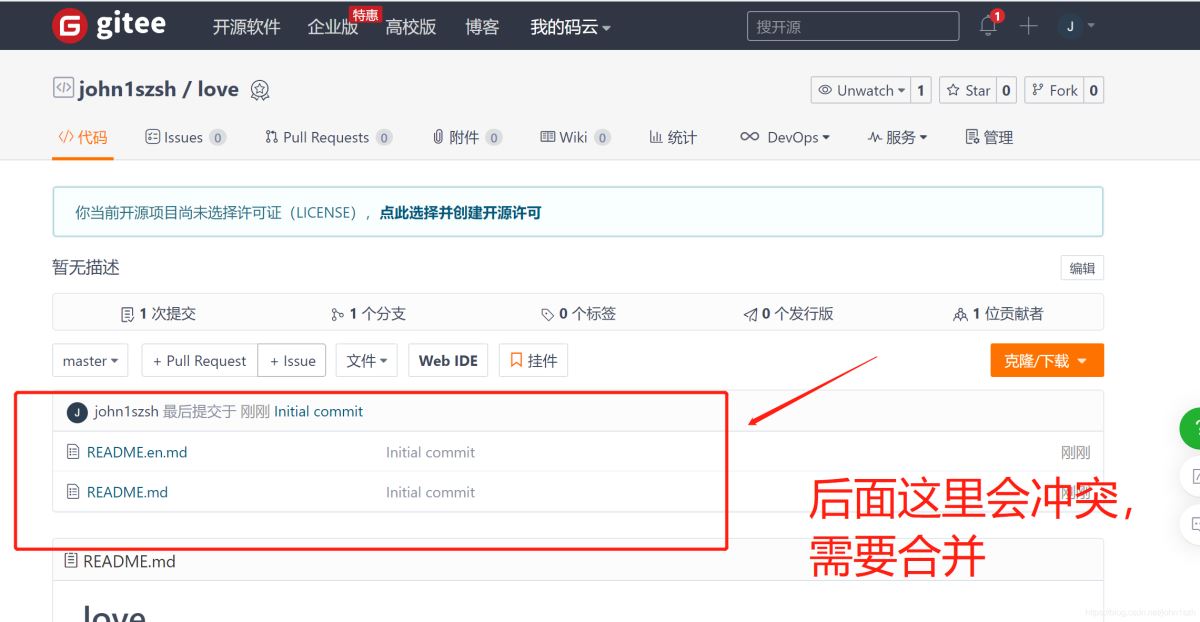View 0 个标签 tags

coord(578,314)
